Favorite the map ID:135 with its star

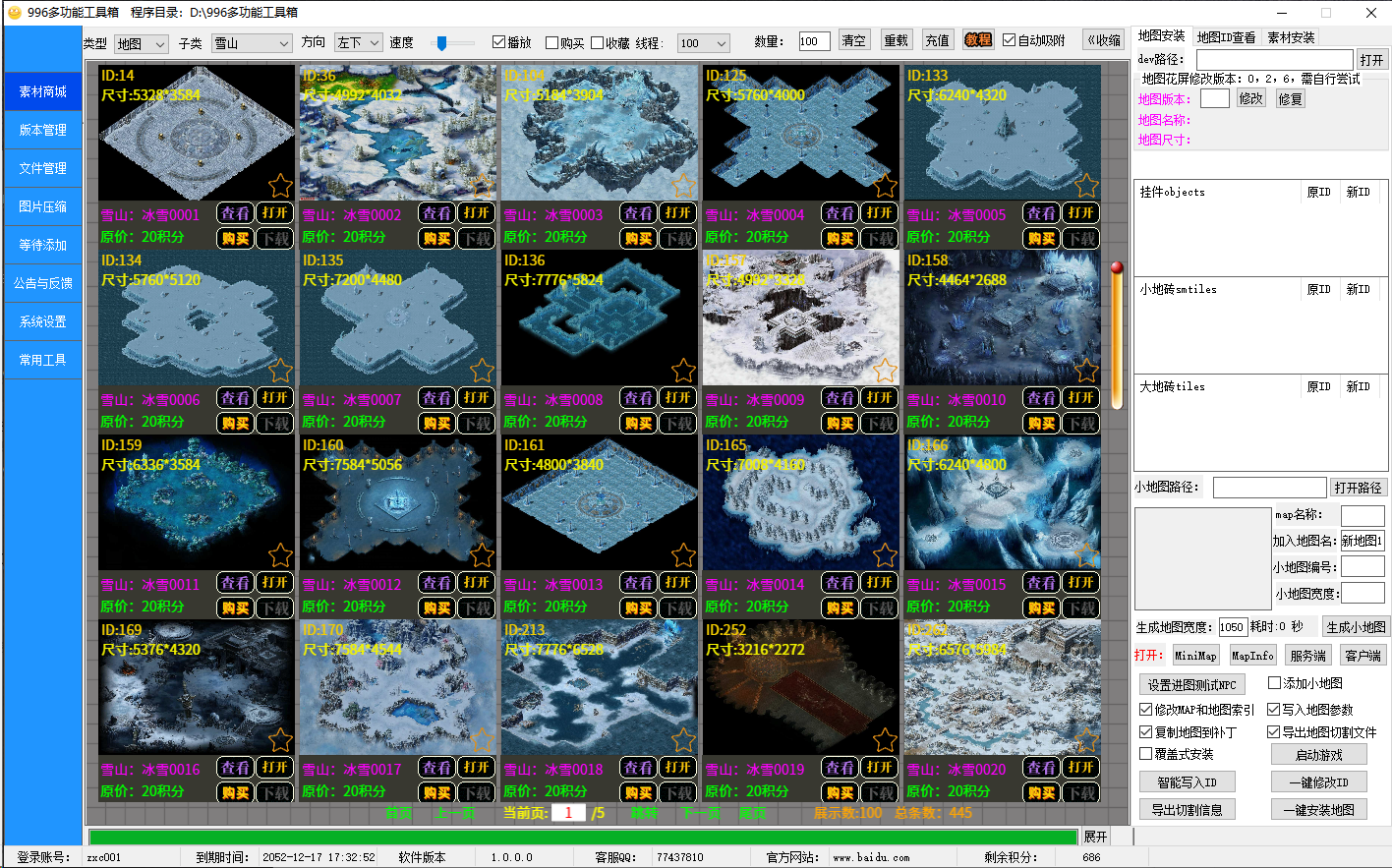pyautogui.click(x=482, y=370)
